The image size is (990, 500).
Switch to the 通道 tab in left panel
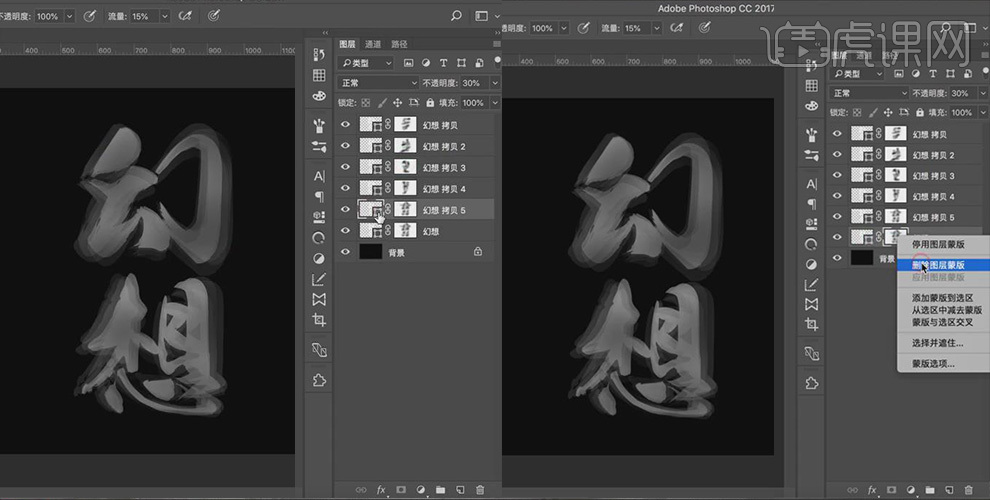click(373, 44)
